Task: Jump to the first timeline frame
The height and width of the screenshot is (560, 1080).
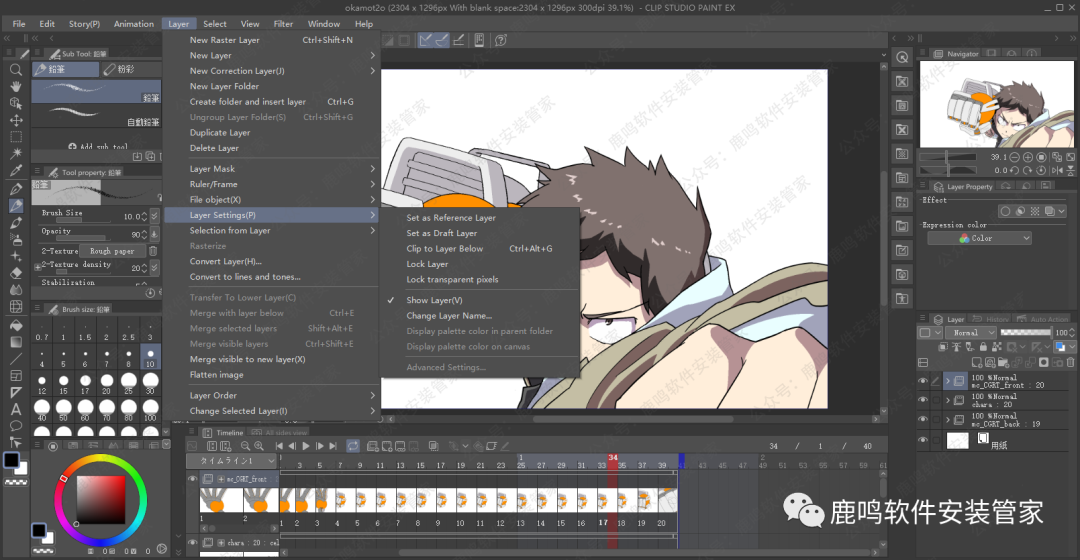Action: [x=279, y=446]
